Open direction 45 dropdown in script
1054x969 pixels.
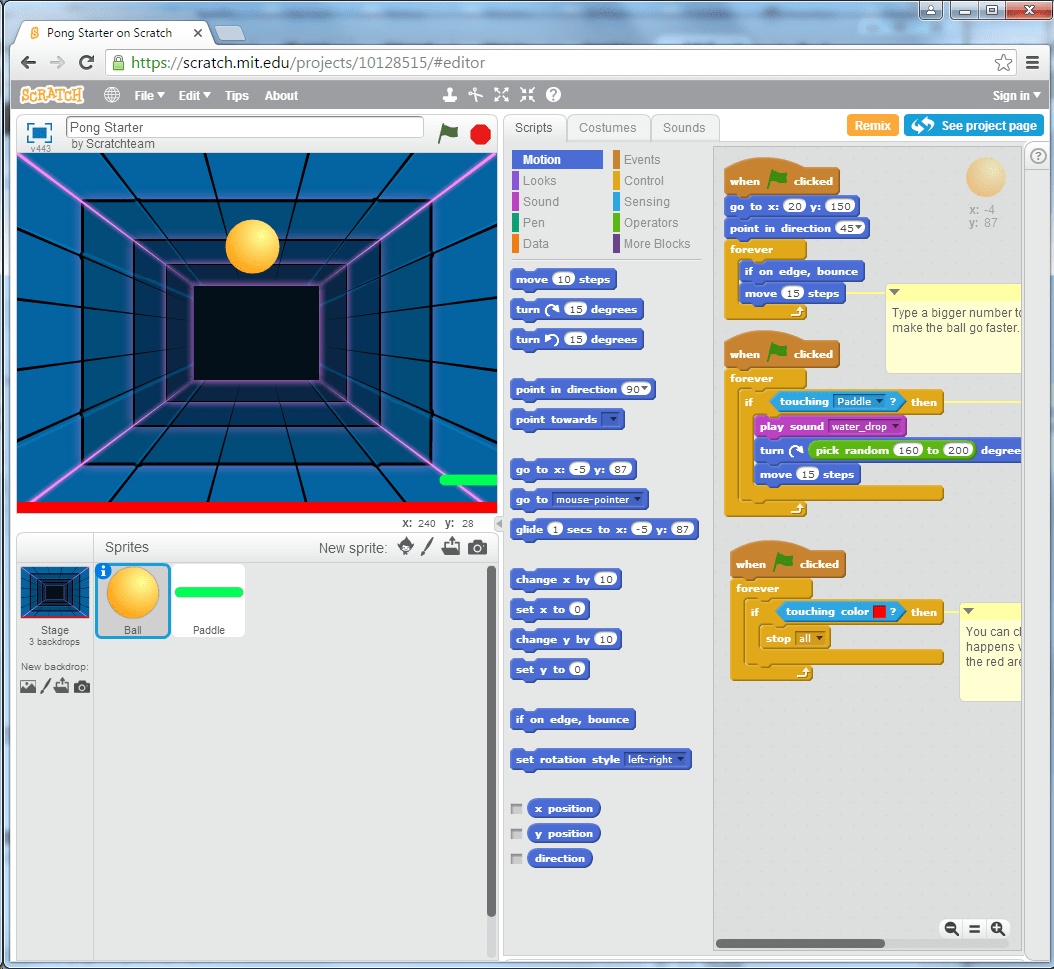click(858, 228)
